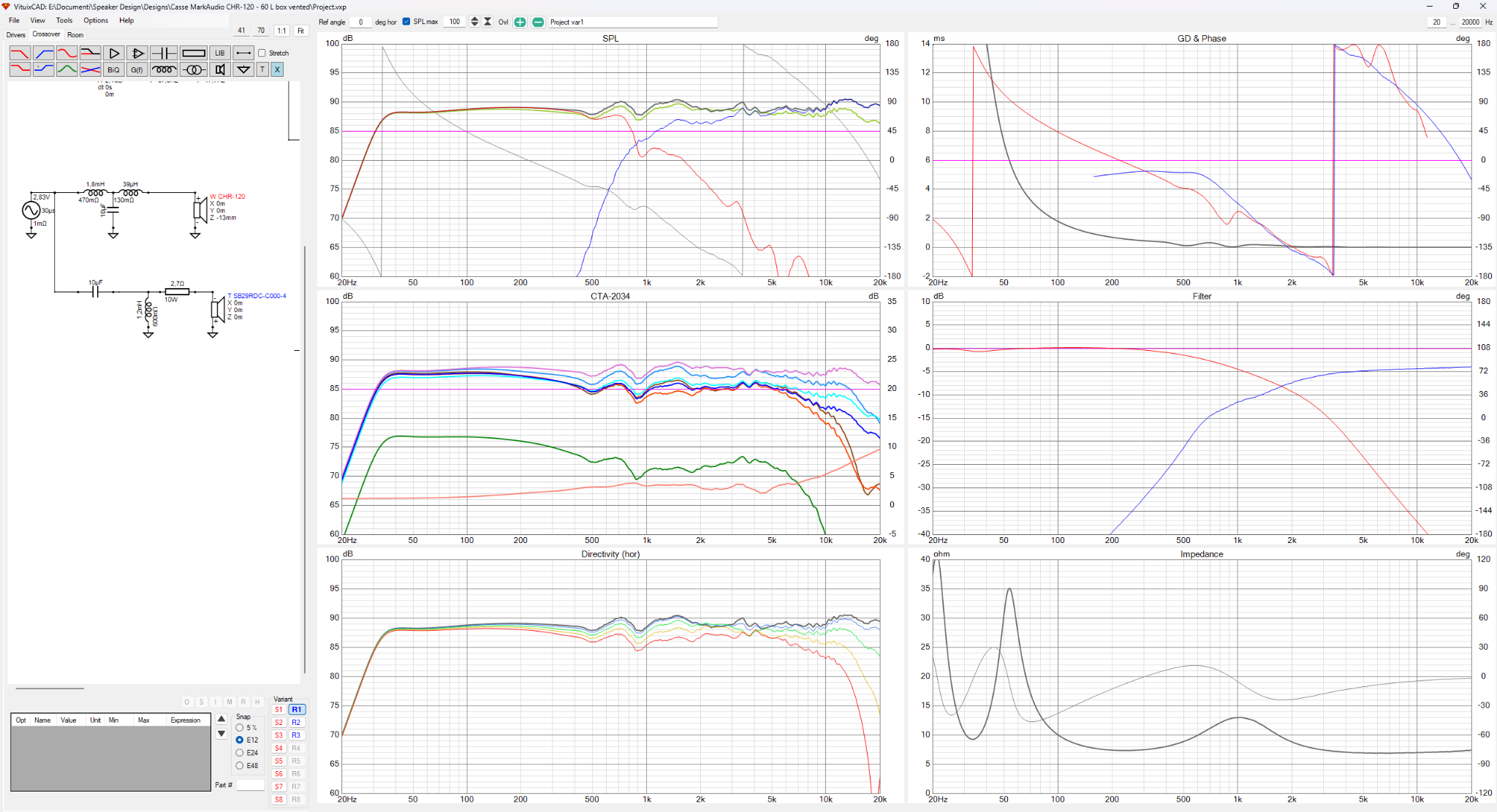This screenshot has width=1497, height=812.
Task: Add a G(f) transfer function block
Action: [x=137, y=69]
